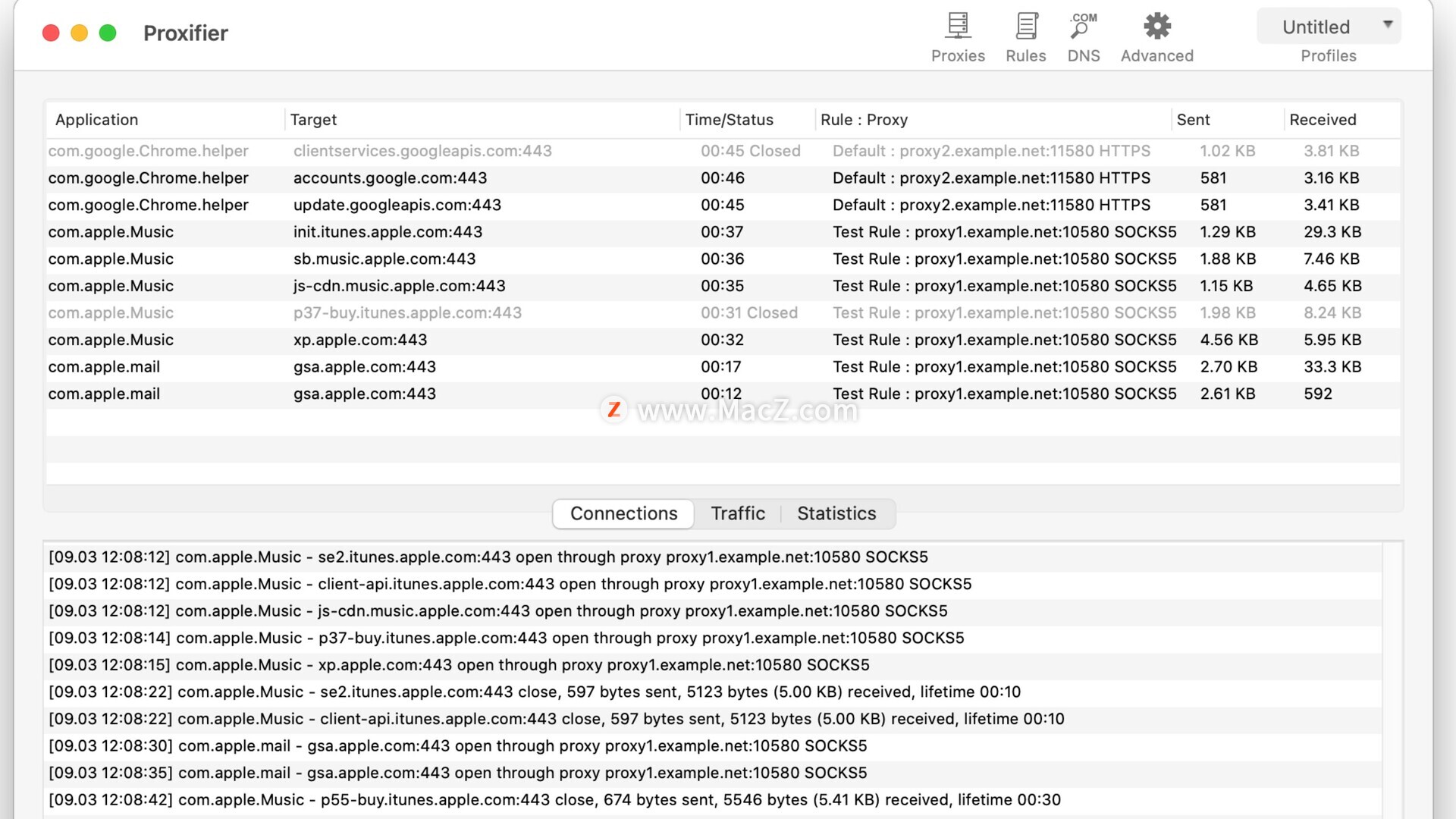Click the 12:08:35 gsa.apple.com log entry
This screenshot has height=819, width=1456.
point(714,773)
